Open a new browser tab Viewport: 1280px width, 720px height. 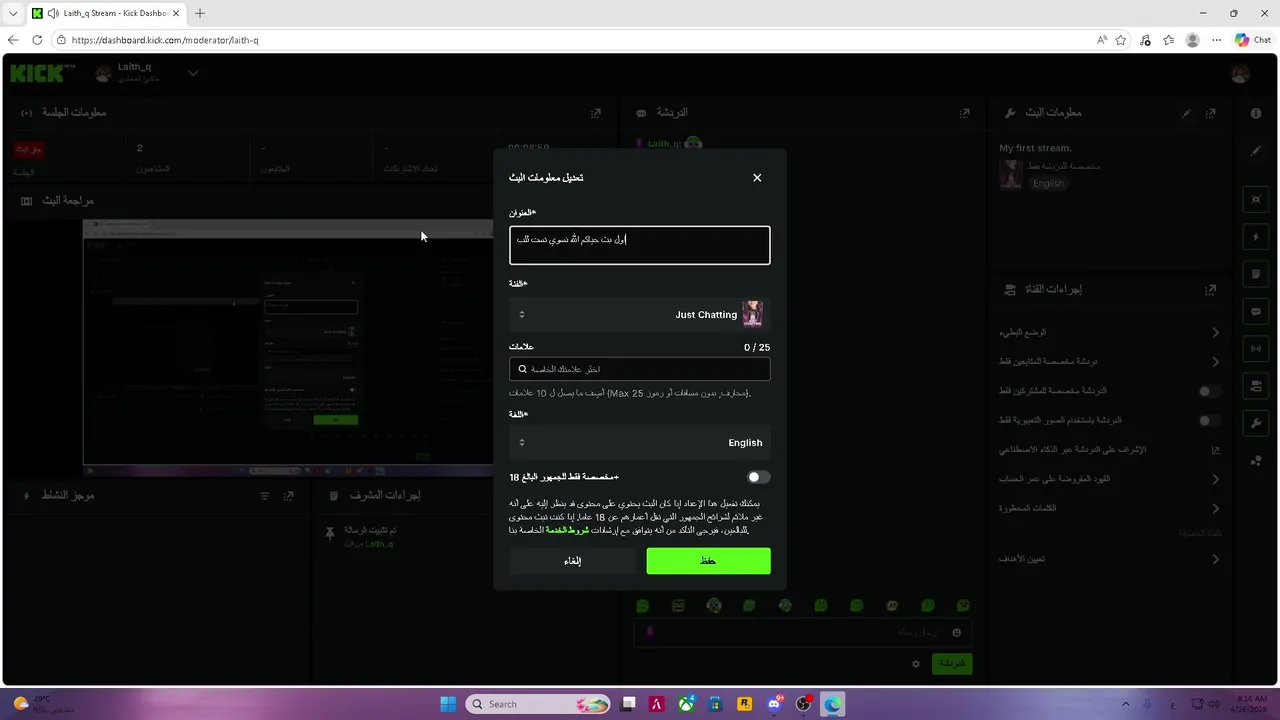point(199,13)
